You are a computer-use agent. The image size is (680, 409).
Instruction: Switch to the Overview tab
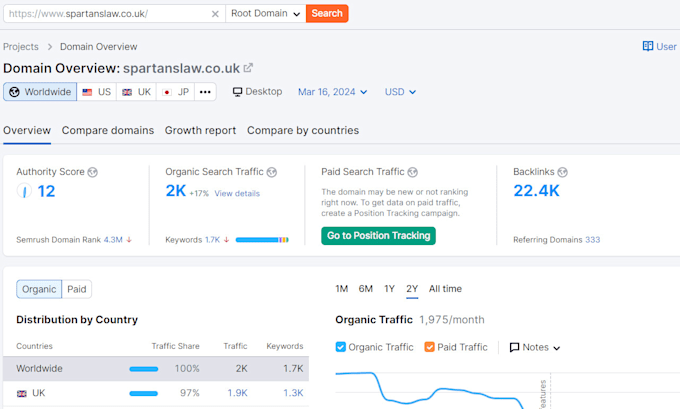click(x=27, y=131)
